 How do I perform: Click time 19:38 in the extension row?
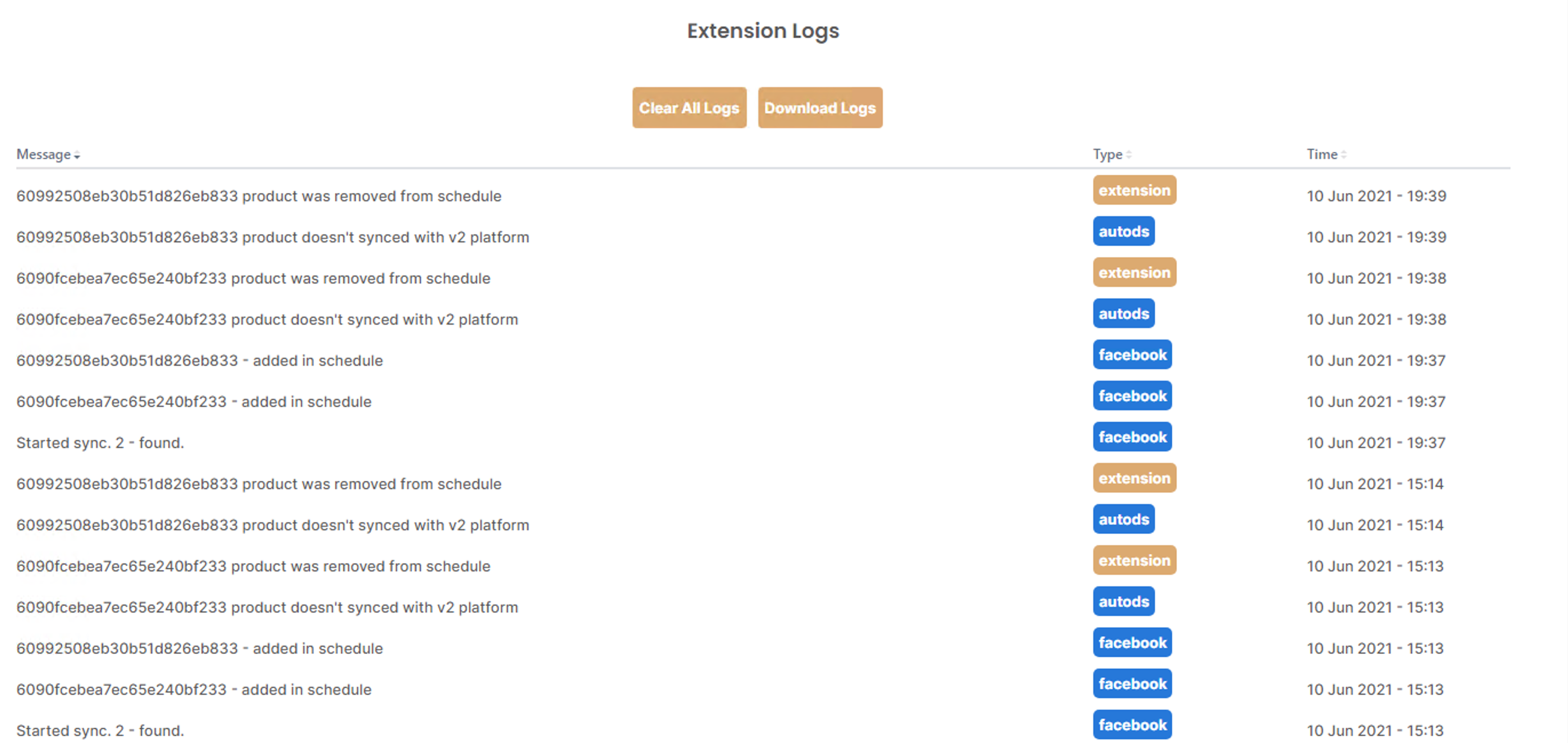(x=1376, y=278)
